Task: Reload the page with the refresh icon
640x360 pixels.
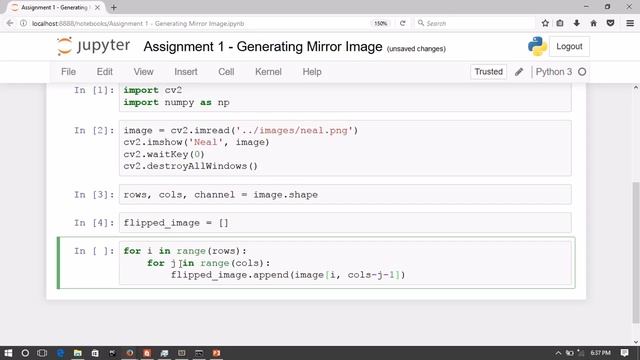Action: pos(402,23)
